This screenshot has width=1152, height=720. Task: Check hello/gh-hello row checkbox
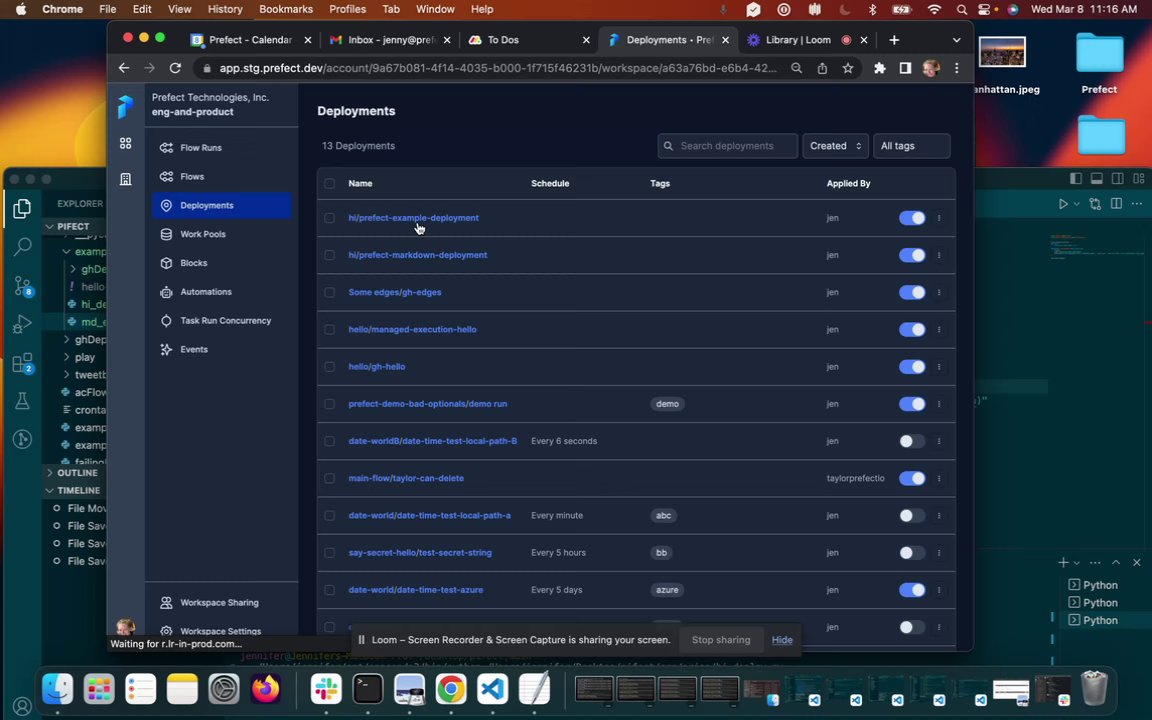[x=329, y=367]
